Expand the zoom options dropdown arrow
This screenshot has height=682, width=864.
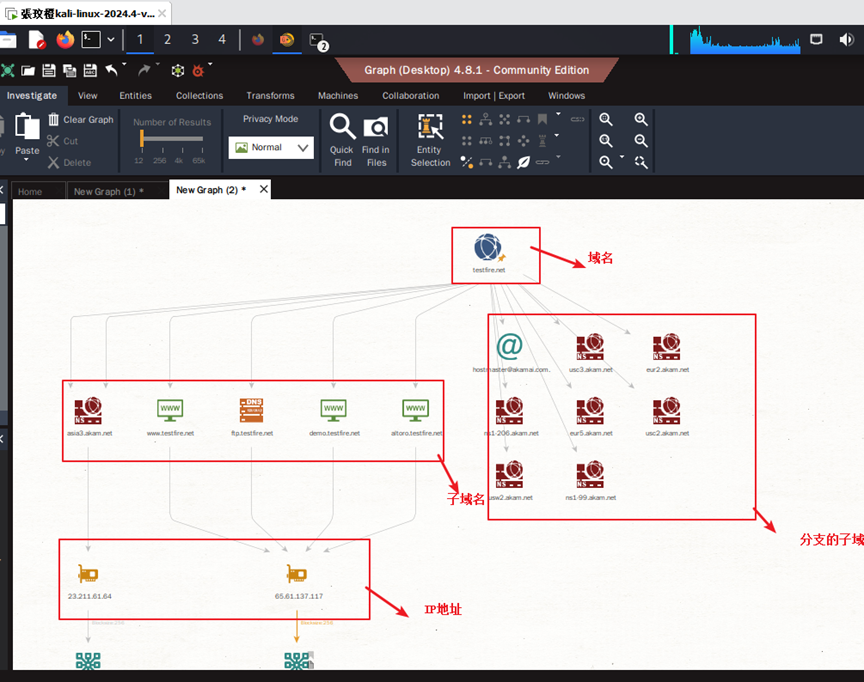(x=622, y=156)
